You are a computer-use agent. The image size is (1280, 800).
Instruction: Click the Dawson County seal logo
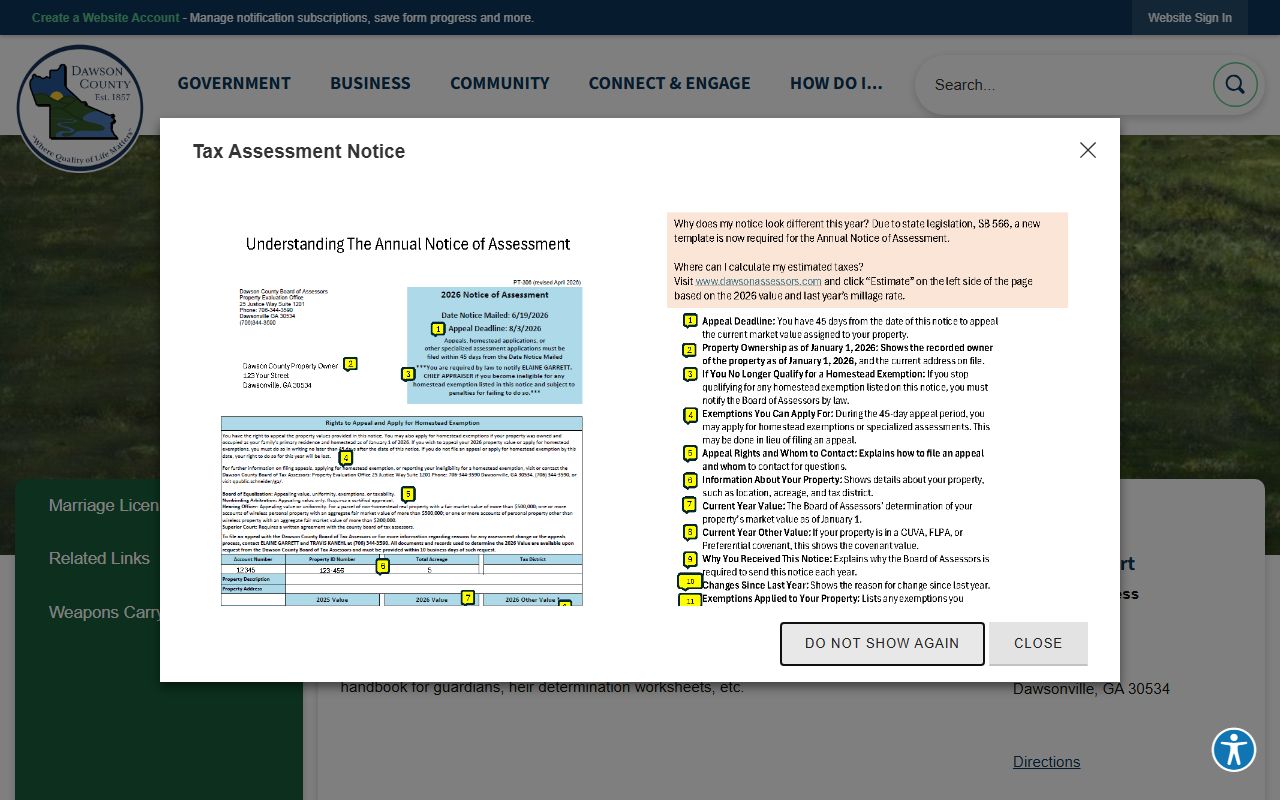click(80, 108)
